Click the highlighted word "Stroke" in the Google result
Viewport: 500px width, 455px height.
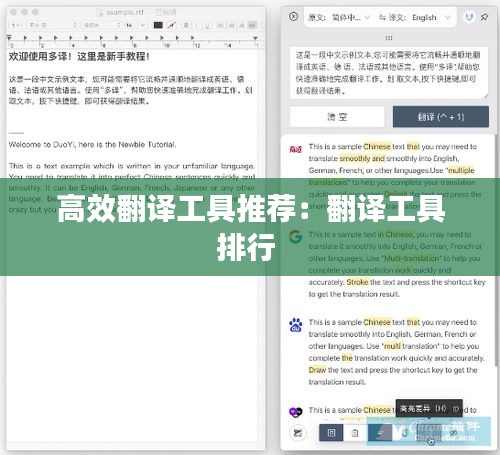point(357,282)
